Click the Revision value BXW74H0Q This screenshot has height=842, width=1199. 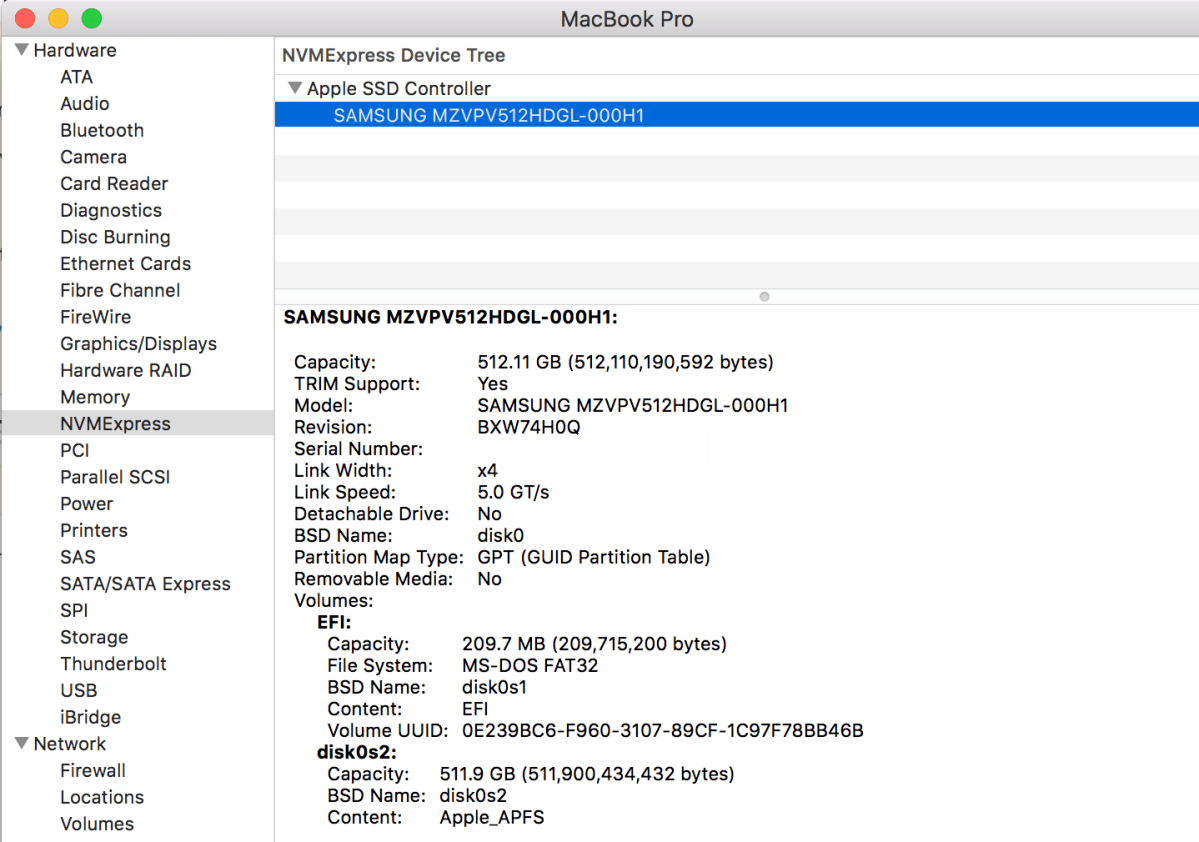[x=528, y=428]
